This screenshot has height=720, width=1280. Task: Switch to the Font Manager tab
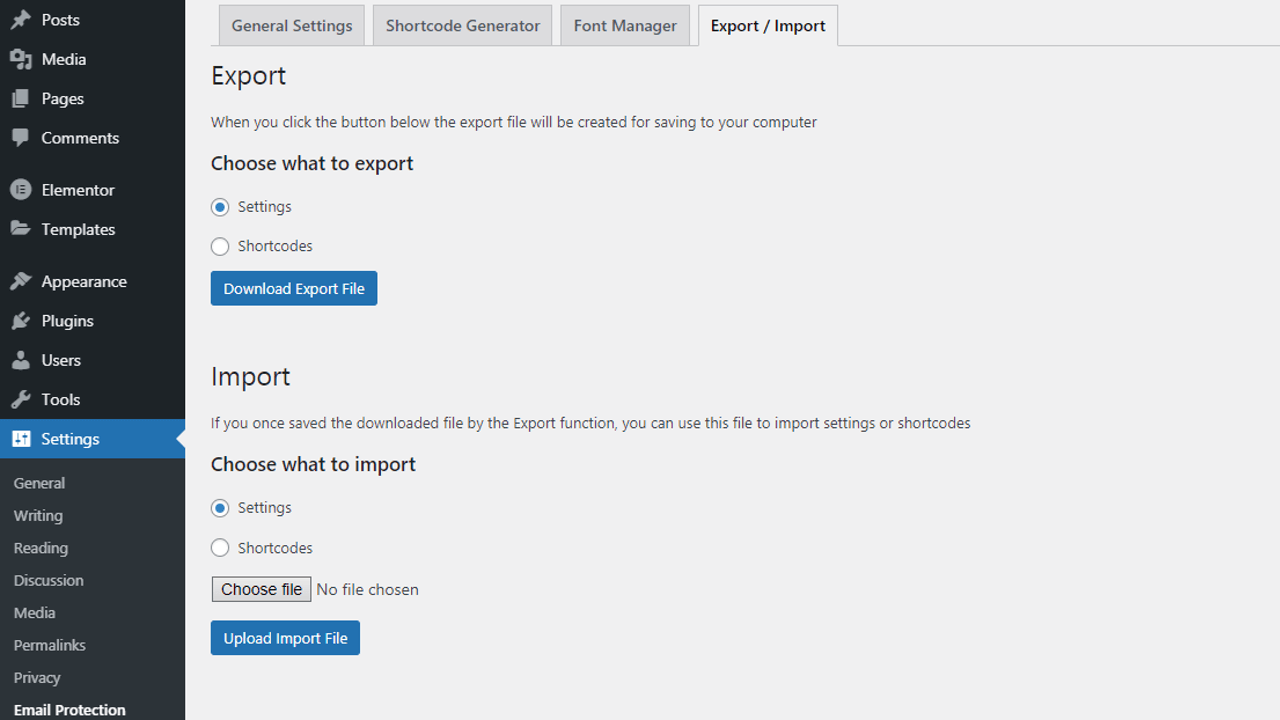[624, 25]
